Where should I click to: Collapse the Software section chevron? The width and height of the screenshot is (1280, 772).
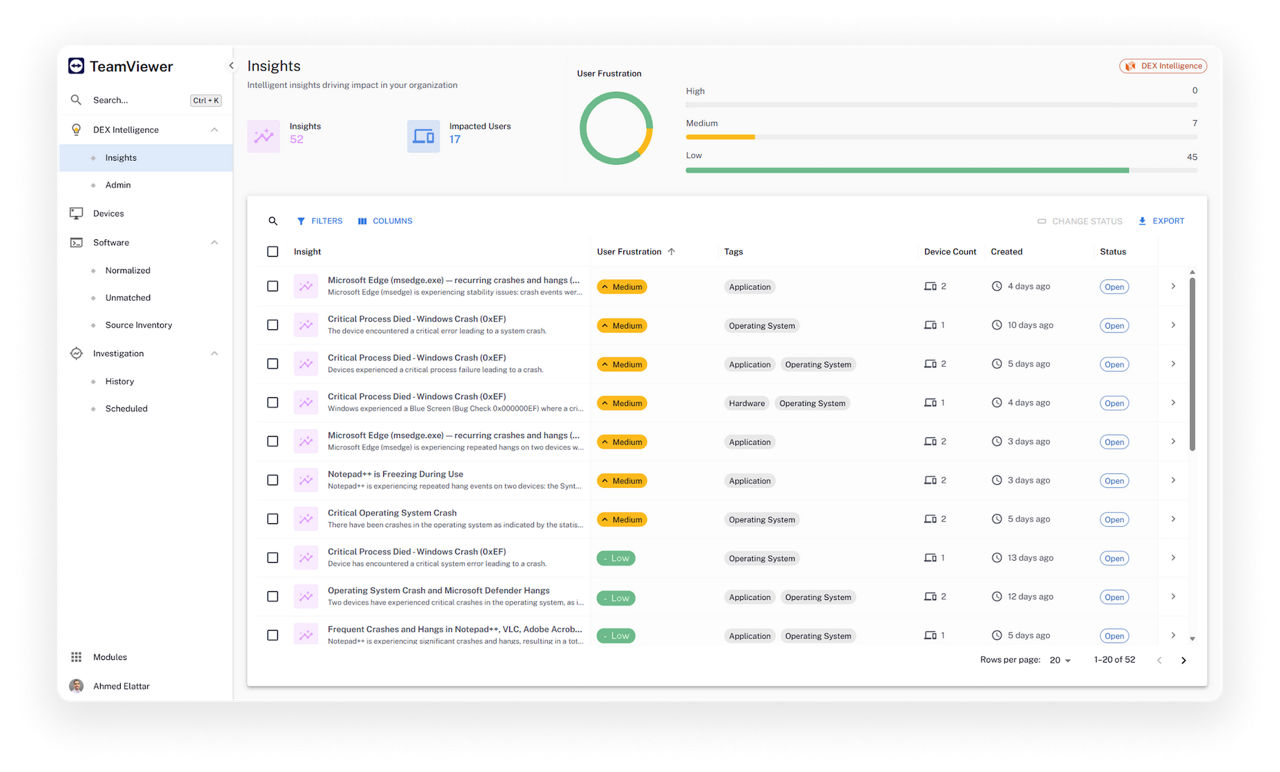[214, 242]
